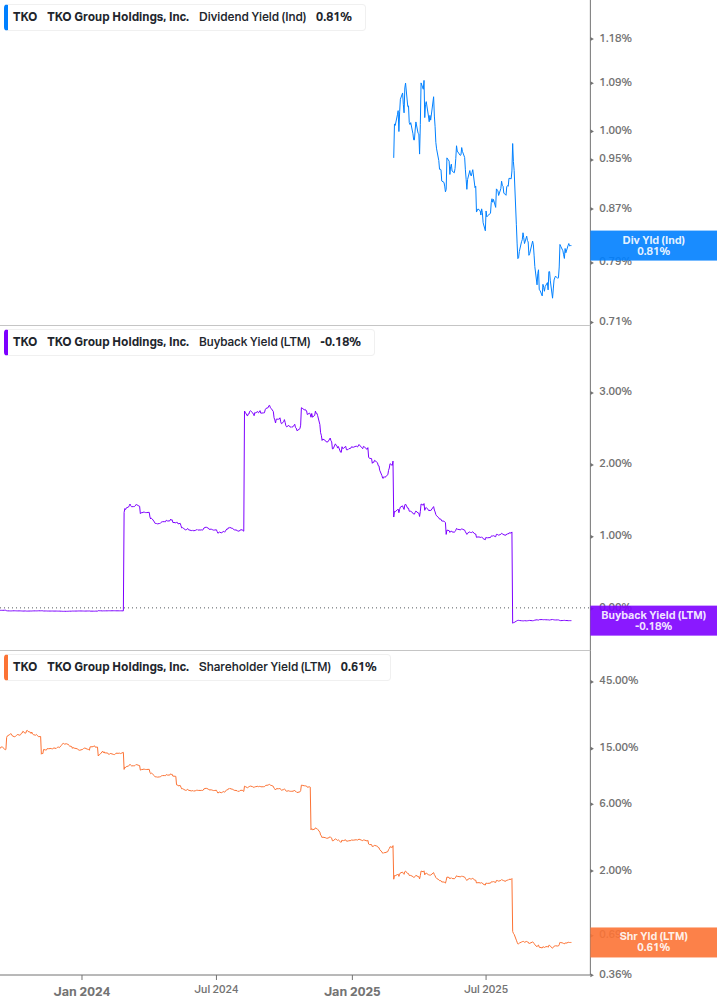Click the Jul 2024 time axis label
Screen dimensions: 717x1005
[214, 991]
